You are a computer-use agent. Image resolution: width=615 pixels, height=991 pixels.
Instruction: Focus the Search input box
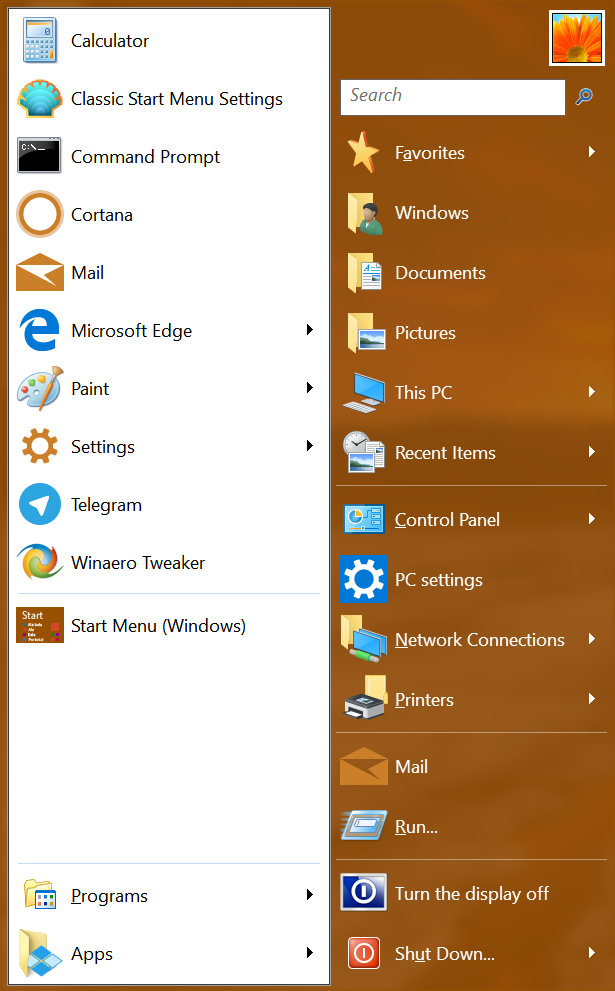click(x=453, y=97)
